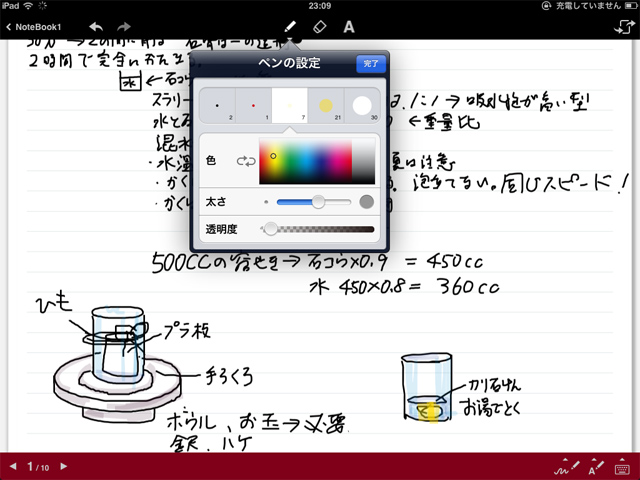This screenshot has height=480, width=640.
Task: Click the 太さ thickness slider handle
Action: [x=318, y=202]
